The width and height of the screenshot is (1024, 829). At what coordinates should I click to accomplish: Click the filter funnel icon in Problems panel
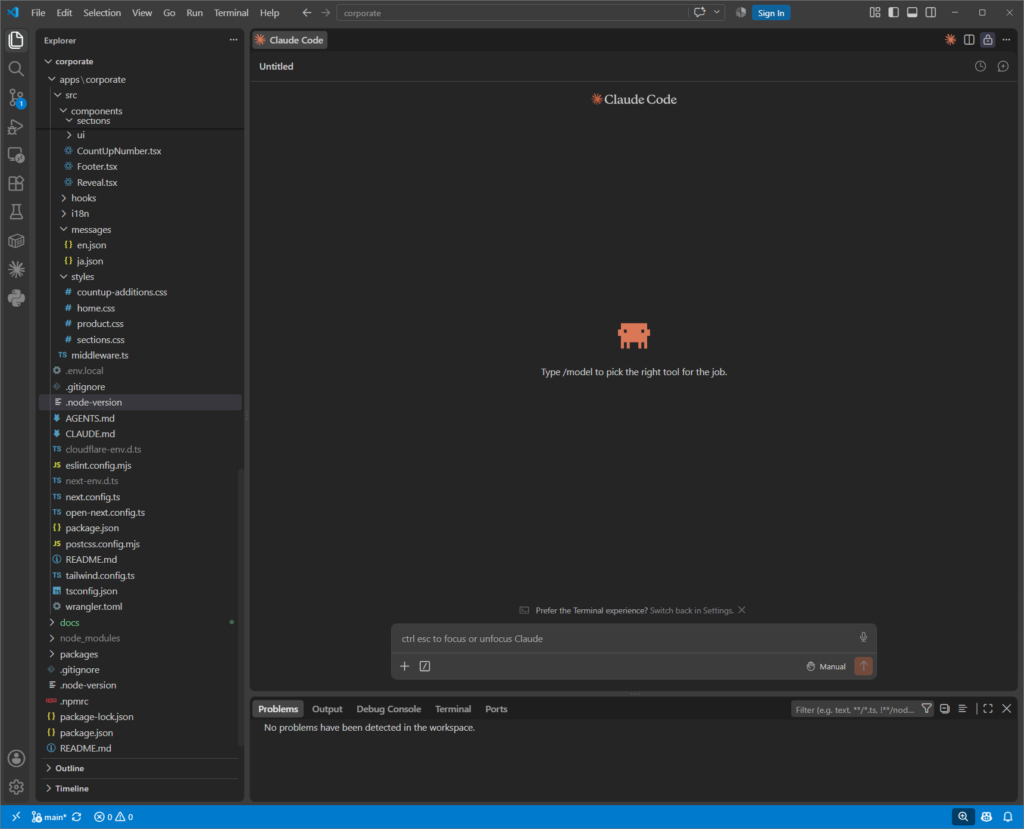point(926,709)
